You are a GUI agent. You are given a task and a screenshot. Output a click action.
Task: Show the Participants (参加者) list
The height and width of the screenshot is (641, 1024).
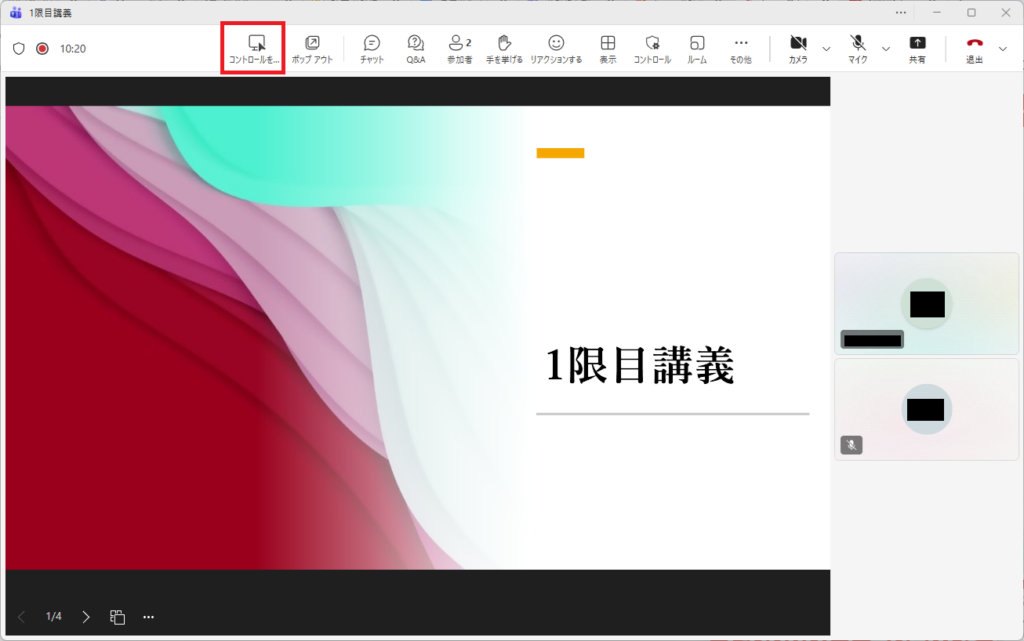[459, 48]
